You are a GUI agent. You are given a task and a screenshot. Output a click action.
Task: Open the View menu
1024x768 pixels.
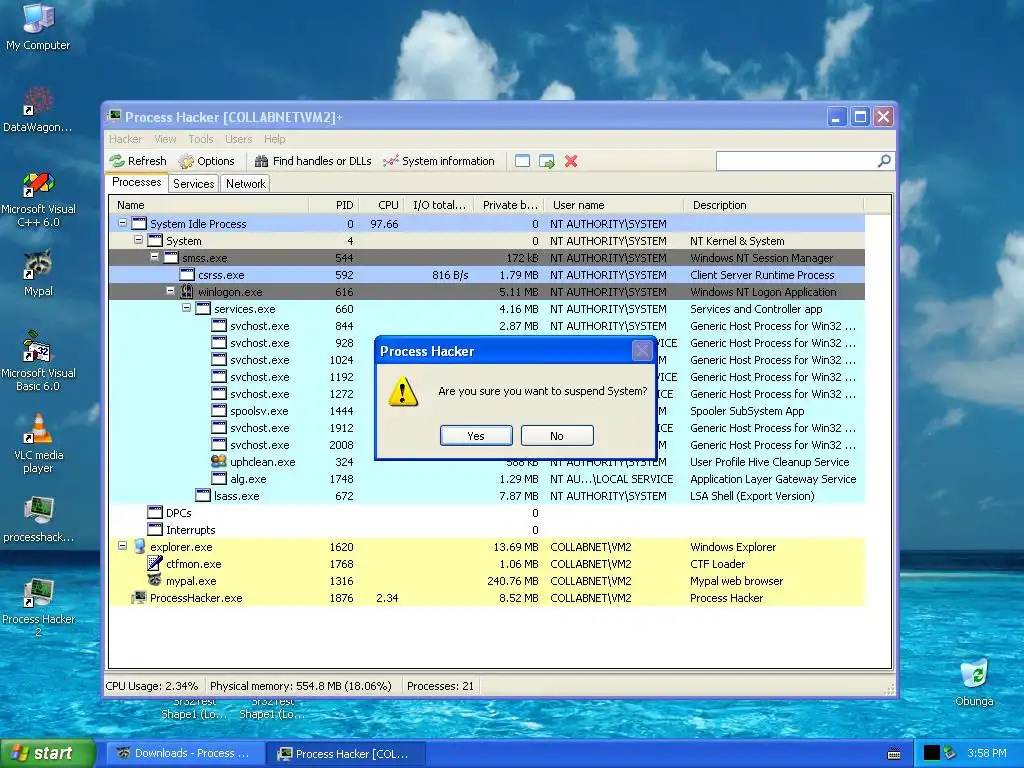[165, 139]
